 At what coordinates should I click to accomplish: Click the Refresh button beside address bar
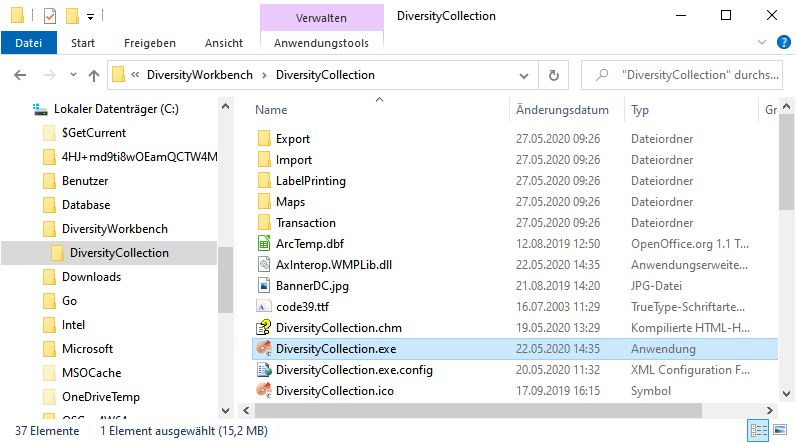click(x=553, y=75)
